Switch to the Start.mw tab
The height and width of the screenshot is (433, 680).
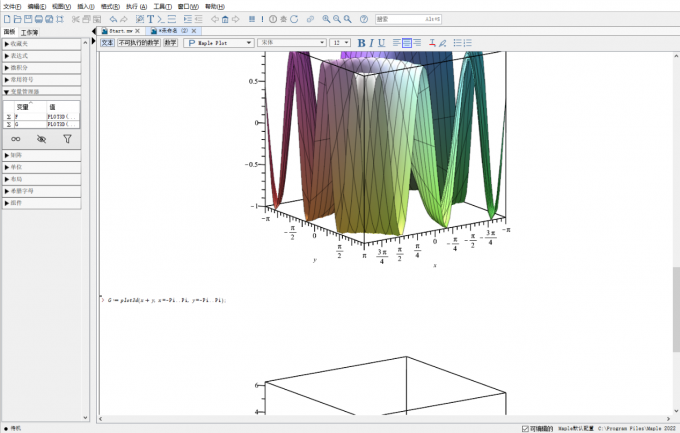[123, 32]
